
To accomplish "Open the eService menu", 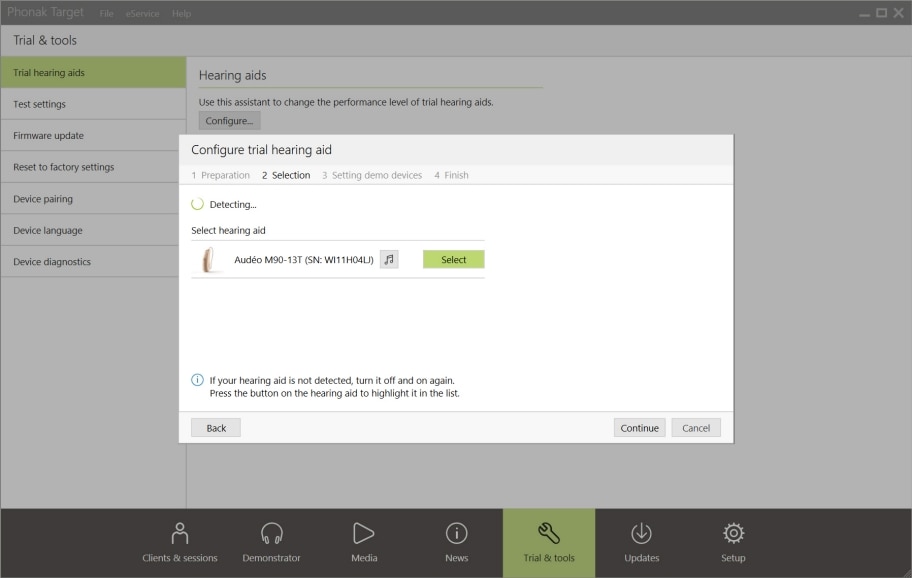I will point(141,13).
